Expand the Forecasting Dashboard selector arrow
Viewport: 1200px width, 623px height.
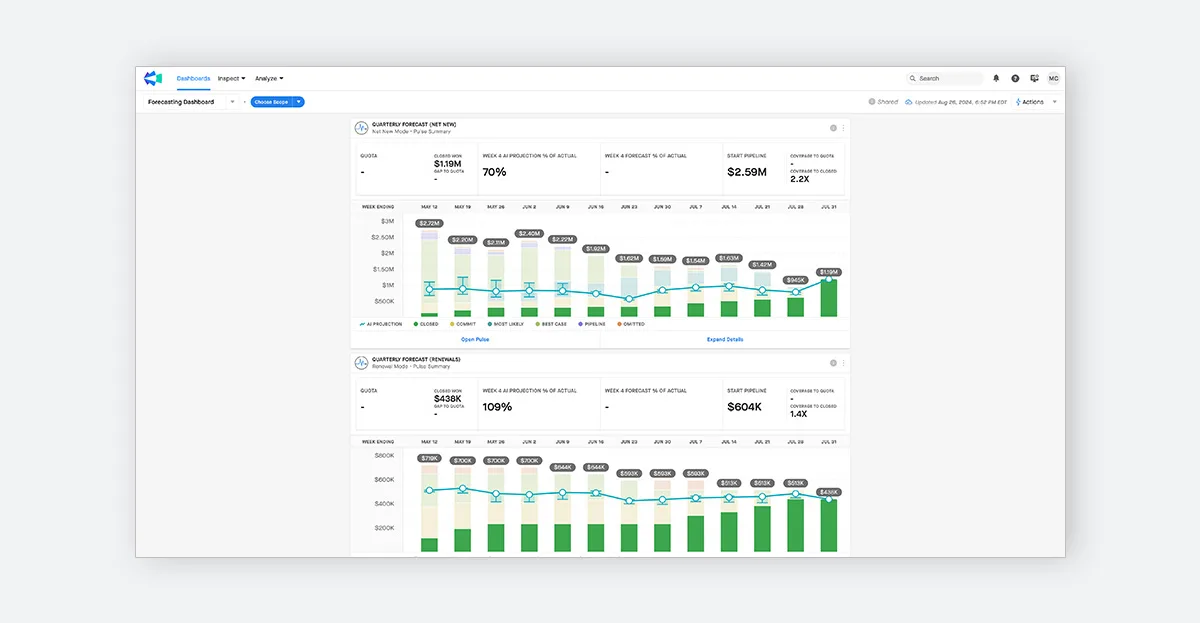click(x=232, y=102)
